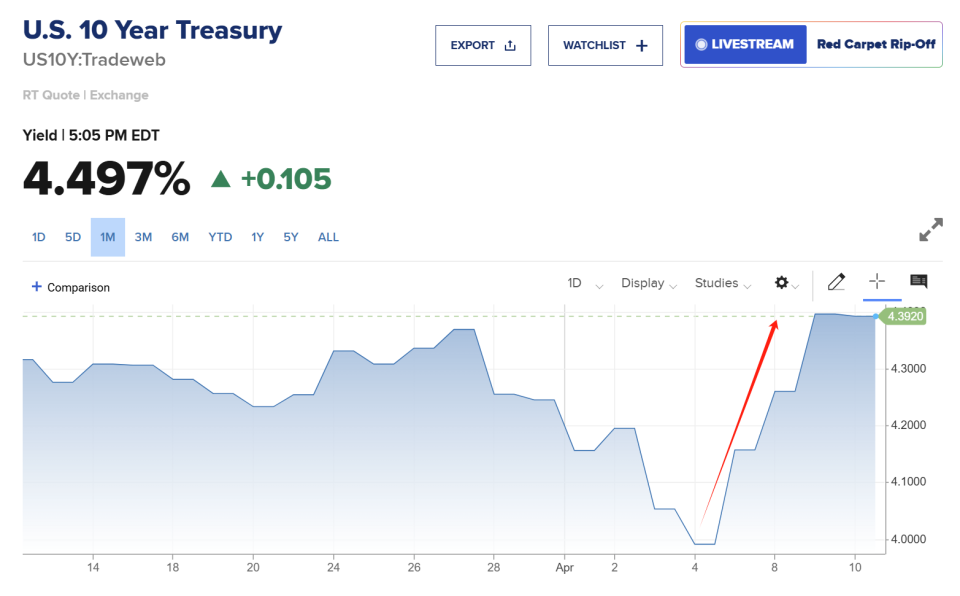Screen dimensions: 960x596
Task: Open chart settings gear
Action: pyautogui.click(x=783, y=283)
